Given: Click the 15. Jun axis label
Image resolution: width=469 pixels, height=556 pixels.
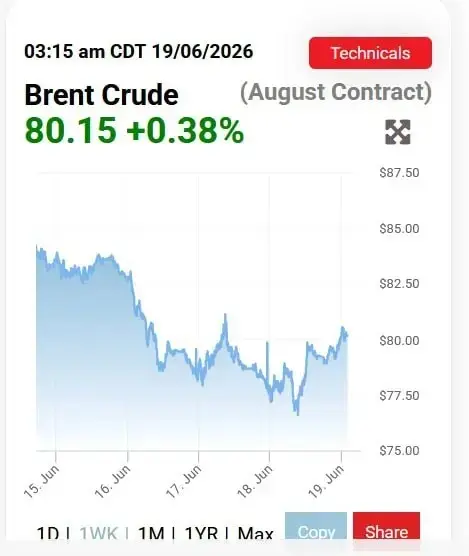Looking at the screenshot, I should [42, 482].
